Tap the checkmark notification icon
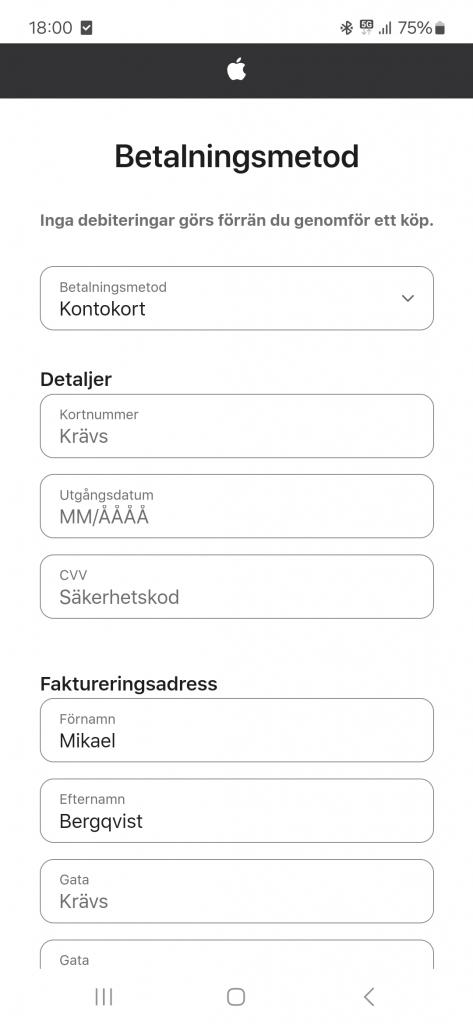The width and height of the screenshot is (473, 1024). pos(86,27)
